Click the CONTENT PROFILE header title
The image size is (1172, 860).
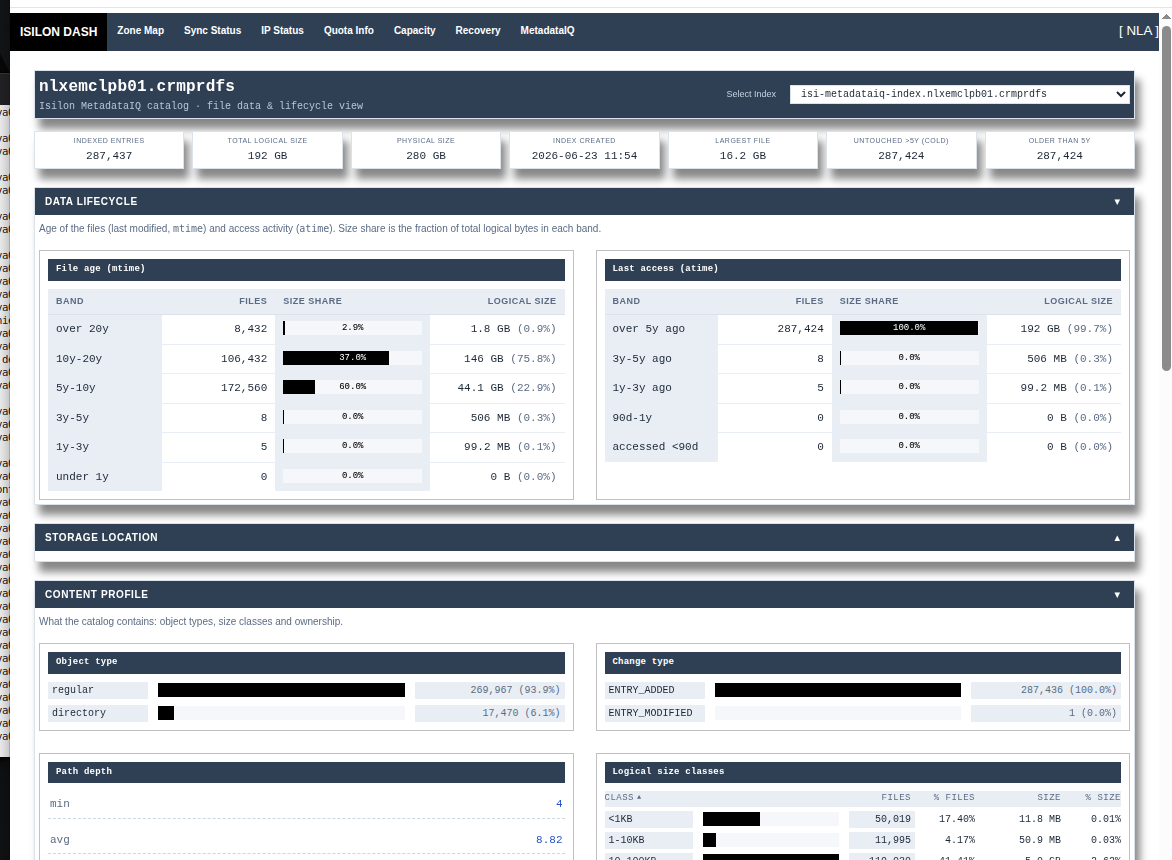tap(96, 595)
